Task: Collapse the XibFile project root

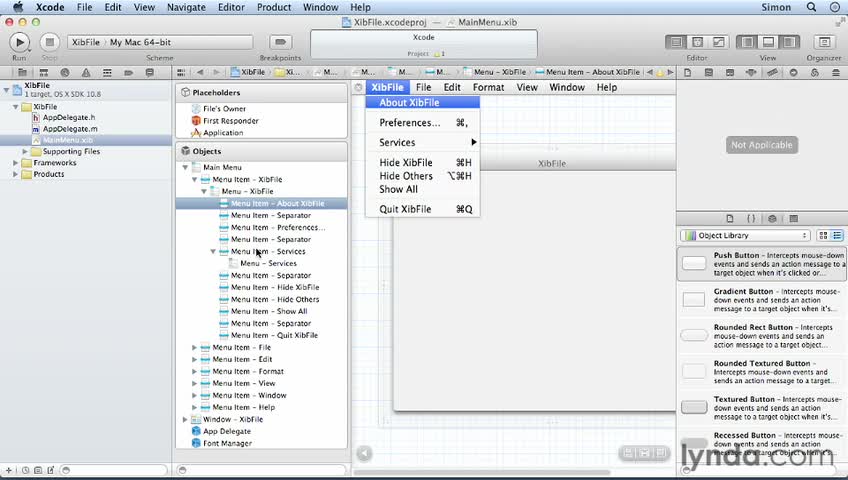Action: coord(6,90)
